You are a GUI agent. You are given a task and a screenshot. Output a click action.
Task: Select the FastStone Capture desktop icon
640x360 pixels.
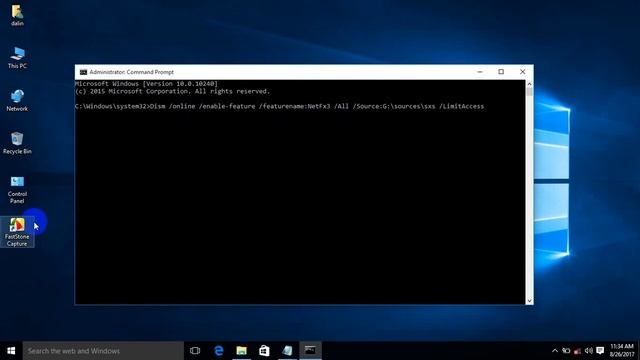17,232
